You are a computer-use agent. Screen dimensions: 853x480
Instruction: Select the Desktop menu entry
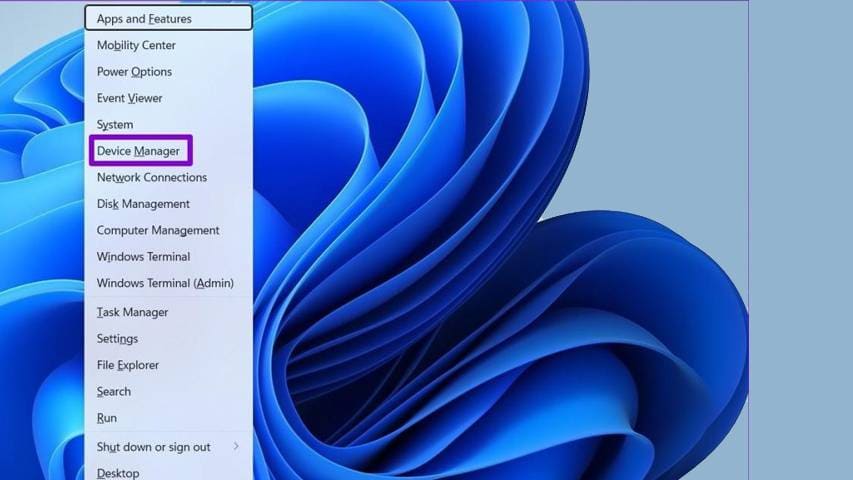169,472
